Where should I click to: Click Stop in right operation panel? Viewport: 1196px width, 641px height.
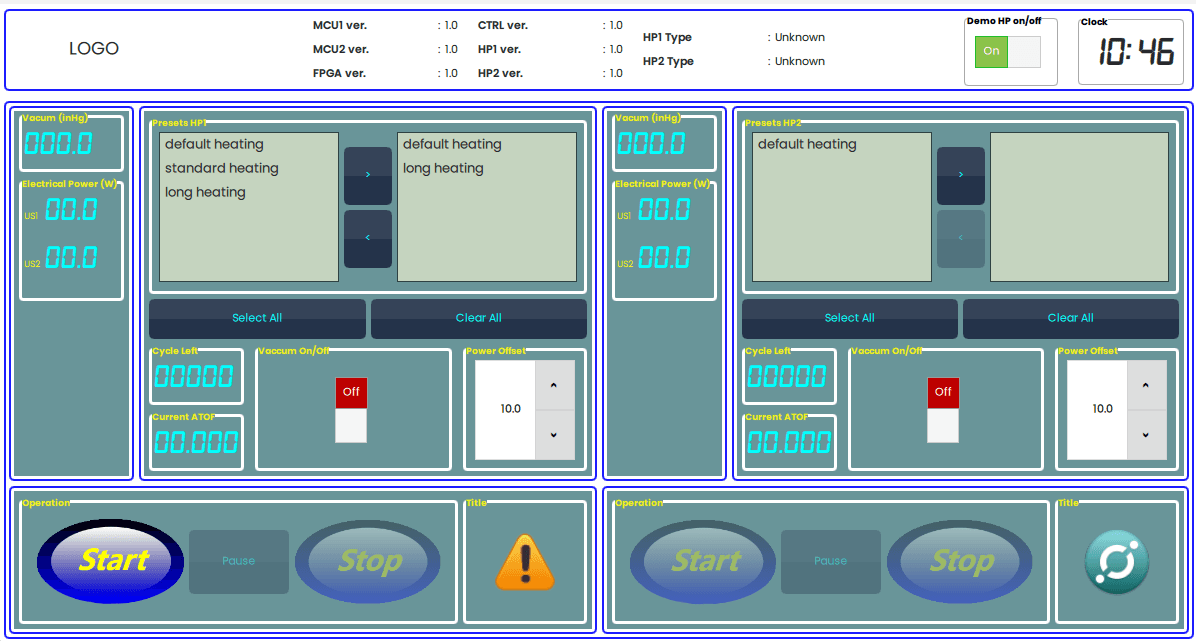(960, 561)
